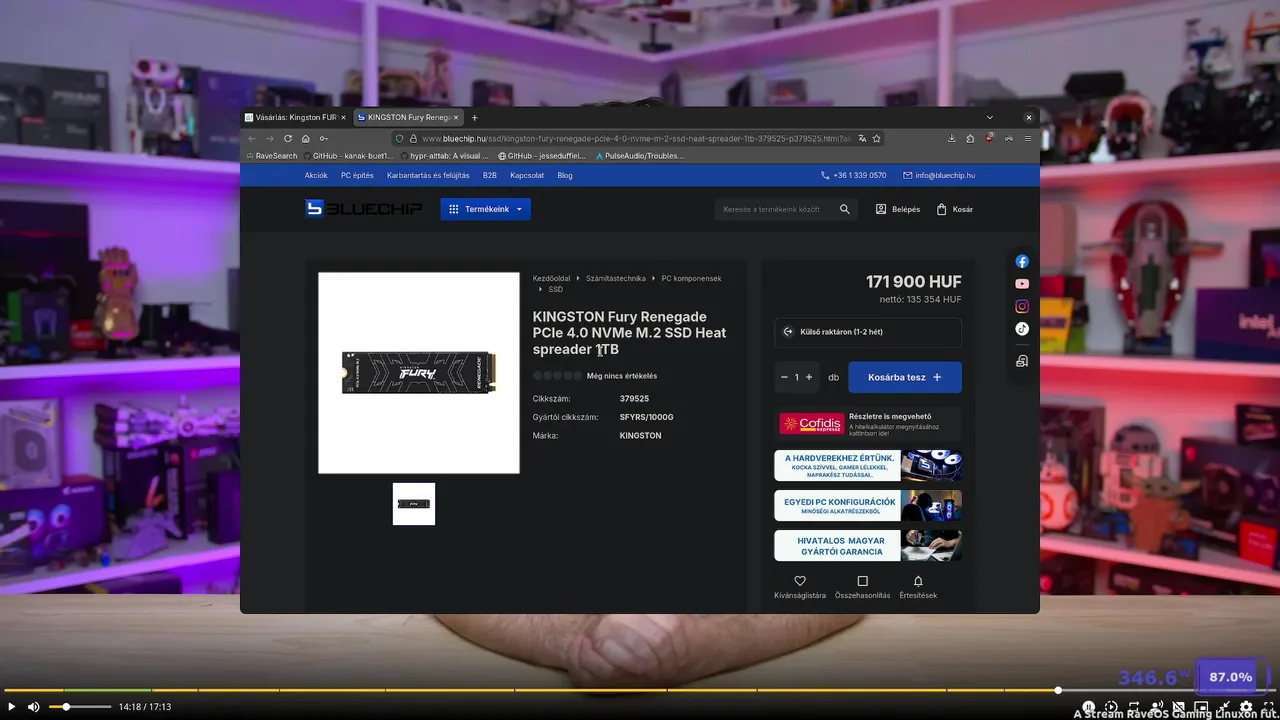This screenshot has height=720, width=1280.
Task: Play the video with play button
Action: coord(11,707)
